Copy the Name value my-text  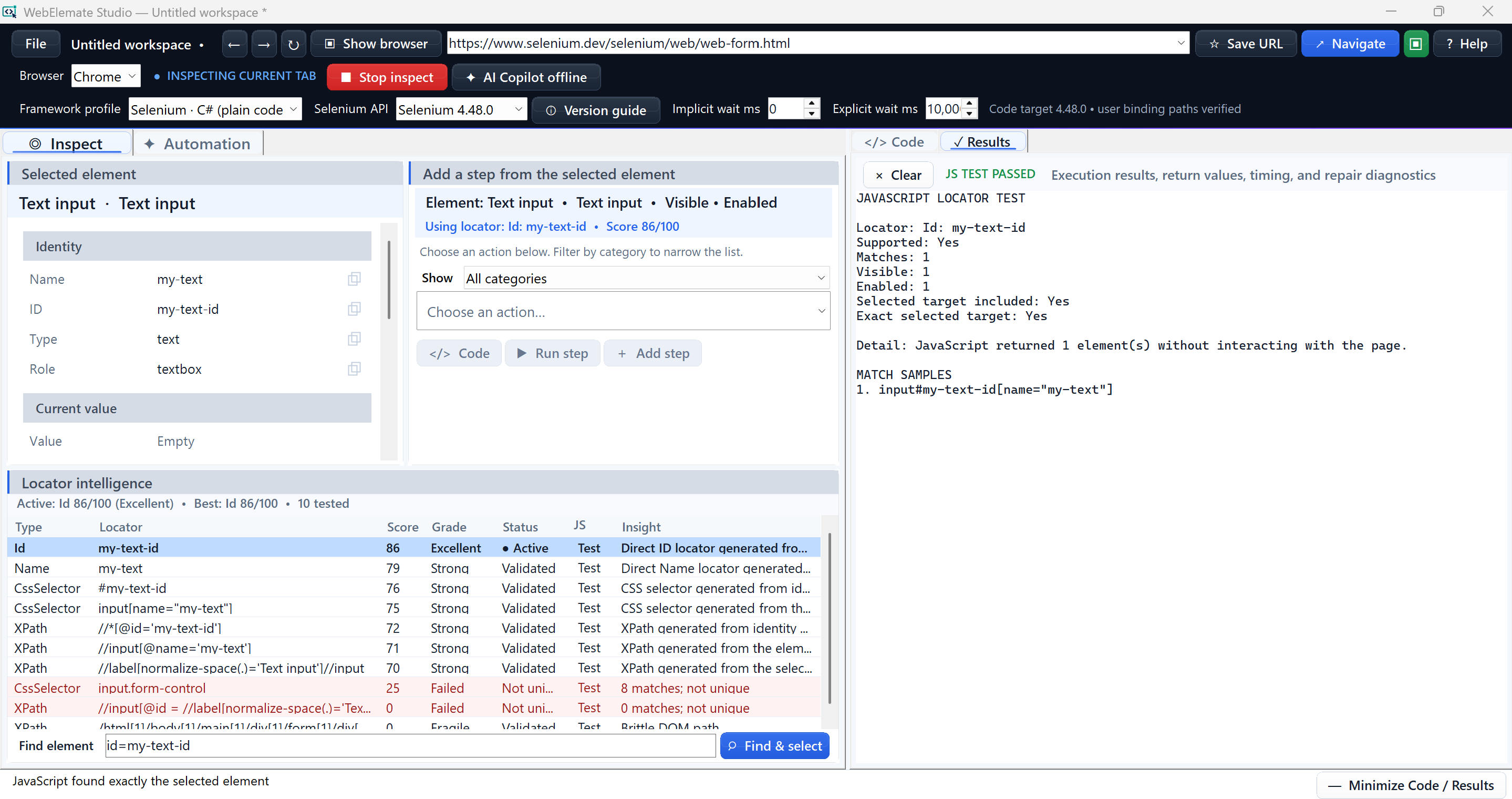click(354, 279)
